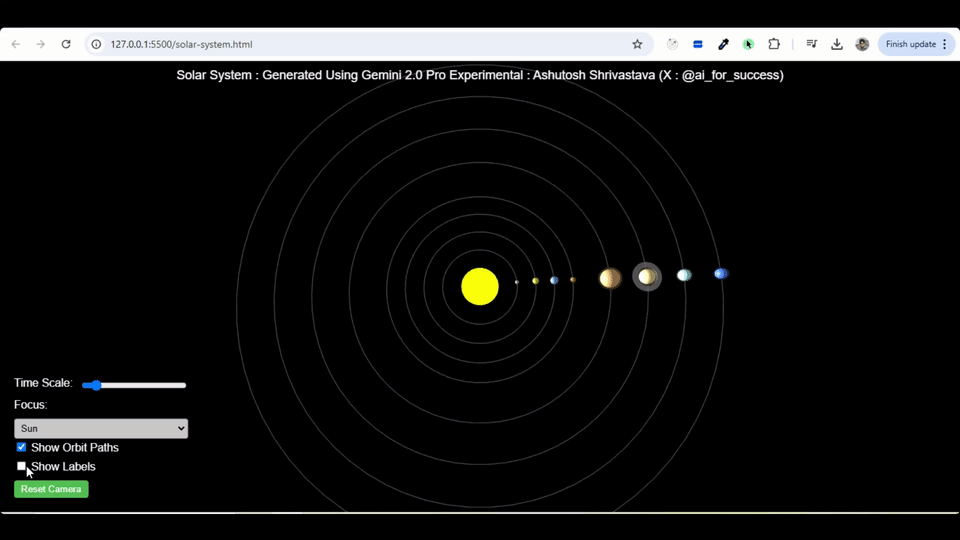Open the browser Downloads icon

point(837,44)
